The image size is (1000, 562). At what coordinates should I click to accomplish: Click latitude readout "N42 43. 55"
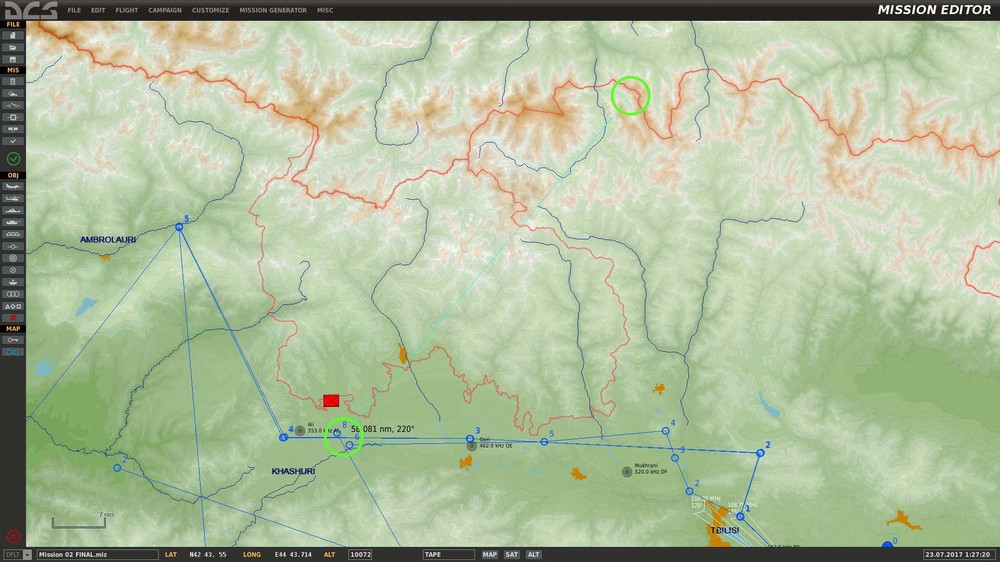tap(207, 554)
